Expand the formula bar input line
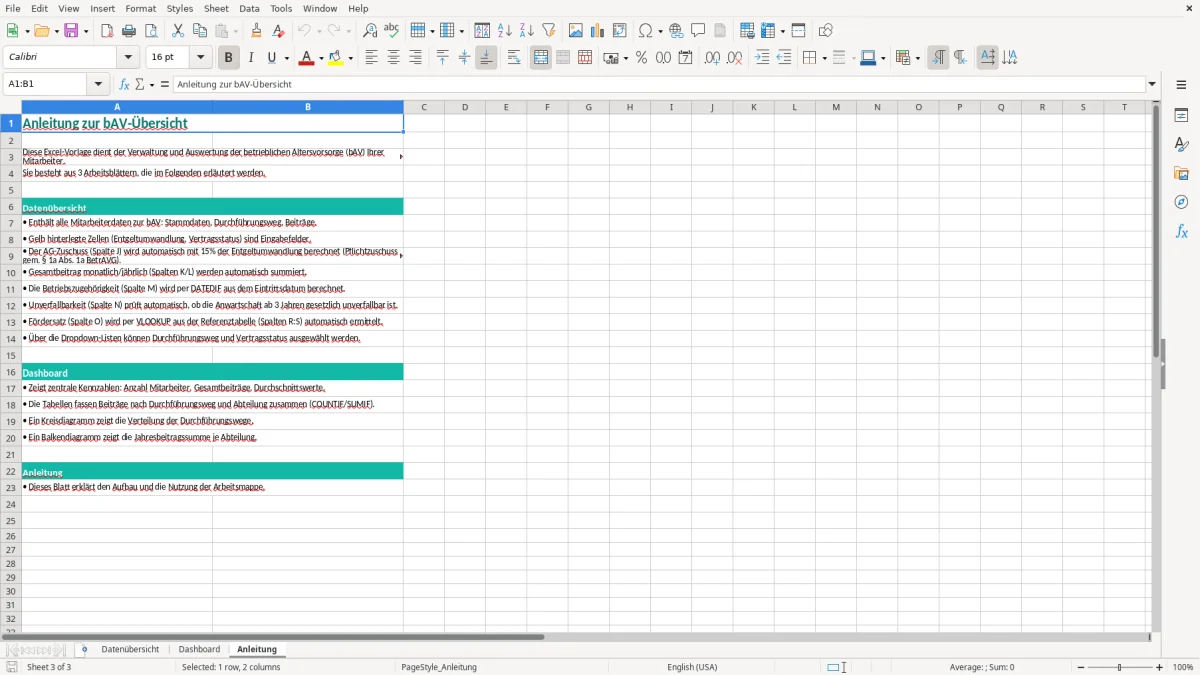The image size is (1200, 675). click(x=1153, y=85)
